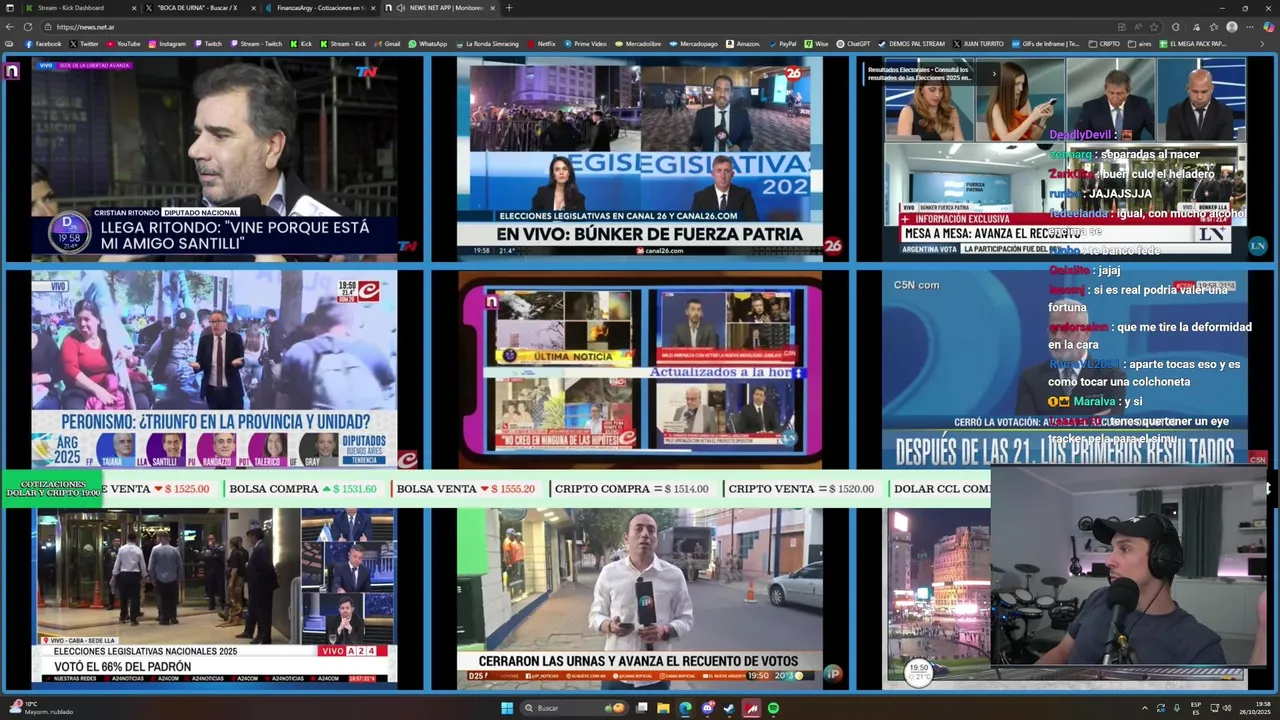Click the browser back arrow
This screenshot has width=1280, height=720.
click(x=9, y=27)
